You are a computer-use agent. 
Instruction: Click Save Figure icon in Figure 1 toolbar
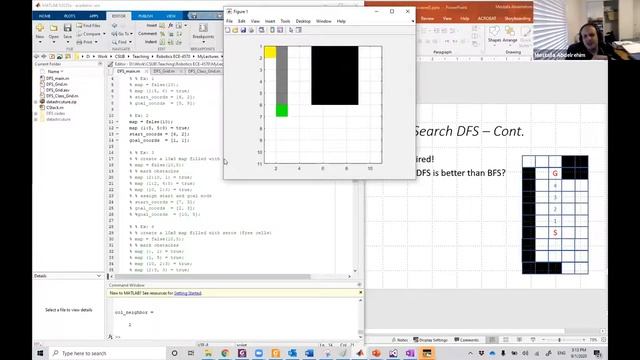pos(243,30)
